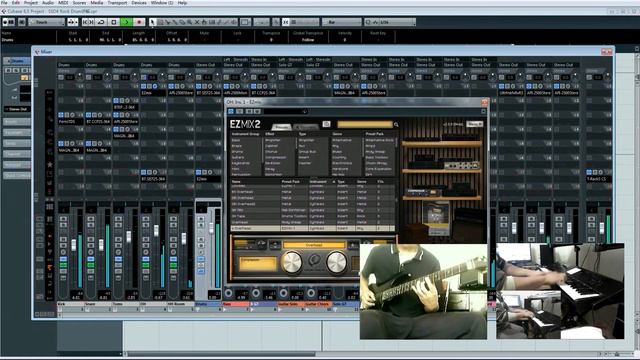Select Andy Sneap in the Preset Pack list
The image size is (640, 360).
click(375, 151)
